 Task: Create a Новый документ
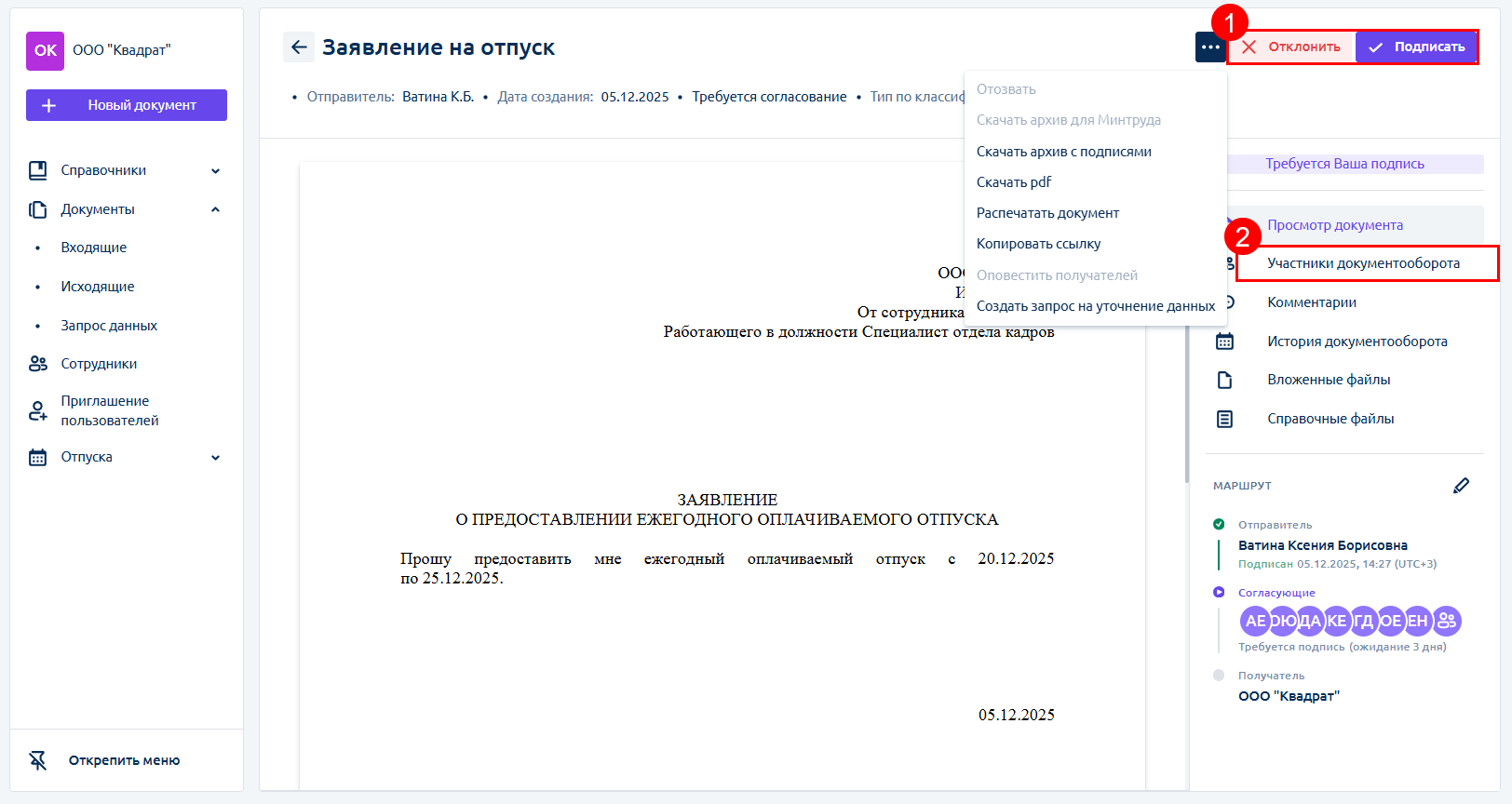tap(127, 105)
